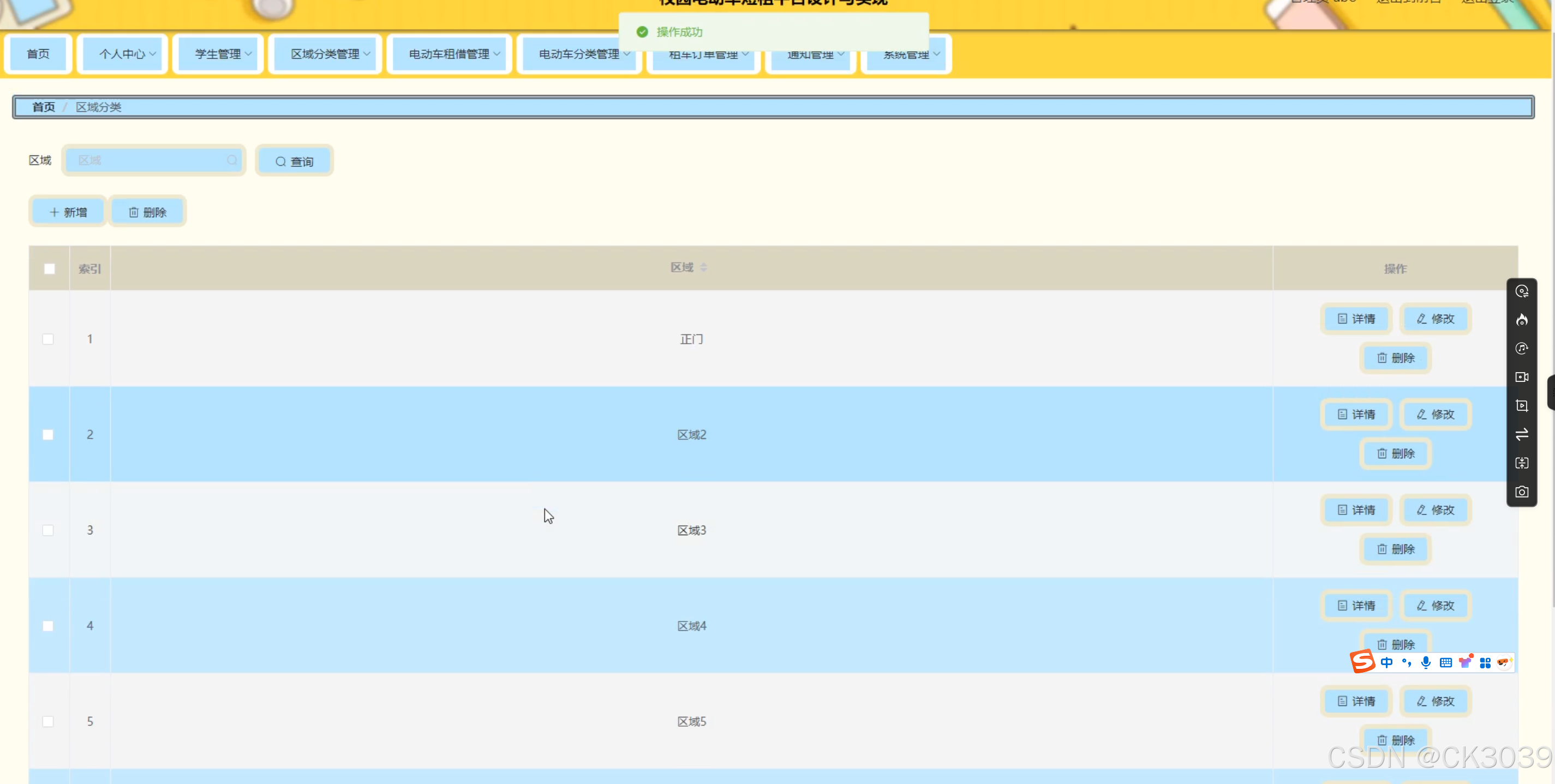Click the flame icon in side toolbar
Screen dimensions: 1555x784
(1521, 320)
